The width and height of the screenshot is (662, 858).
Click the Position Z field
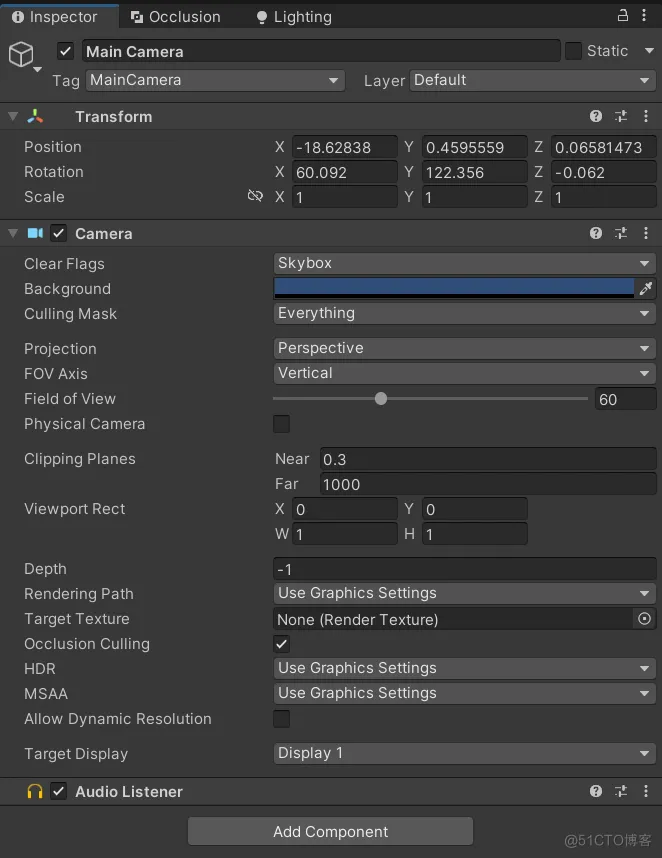point(603,147)
